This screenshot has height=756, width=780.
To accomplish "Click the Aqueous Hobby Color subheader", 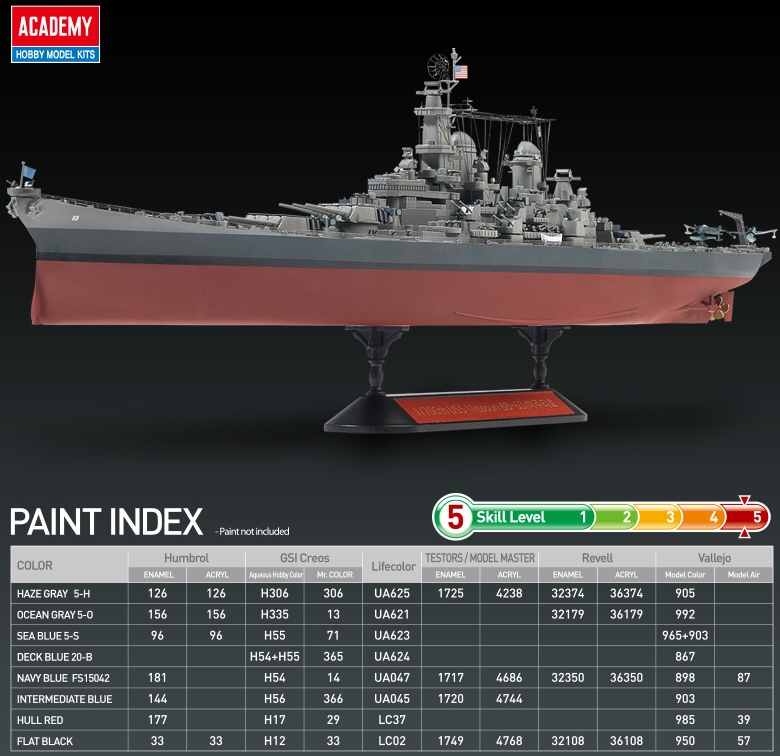I will pyautogui.click(x=276, y=574).
